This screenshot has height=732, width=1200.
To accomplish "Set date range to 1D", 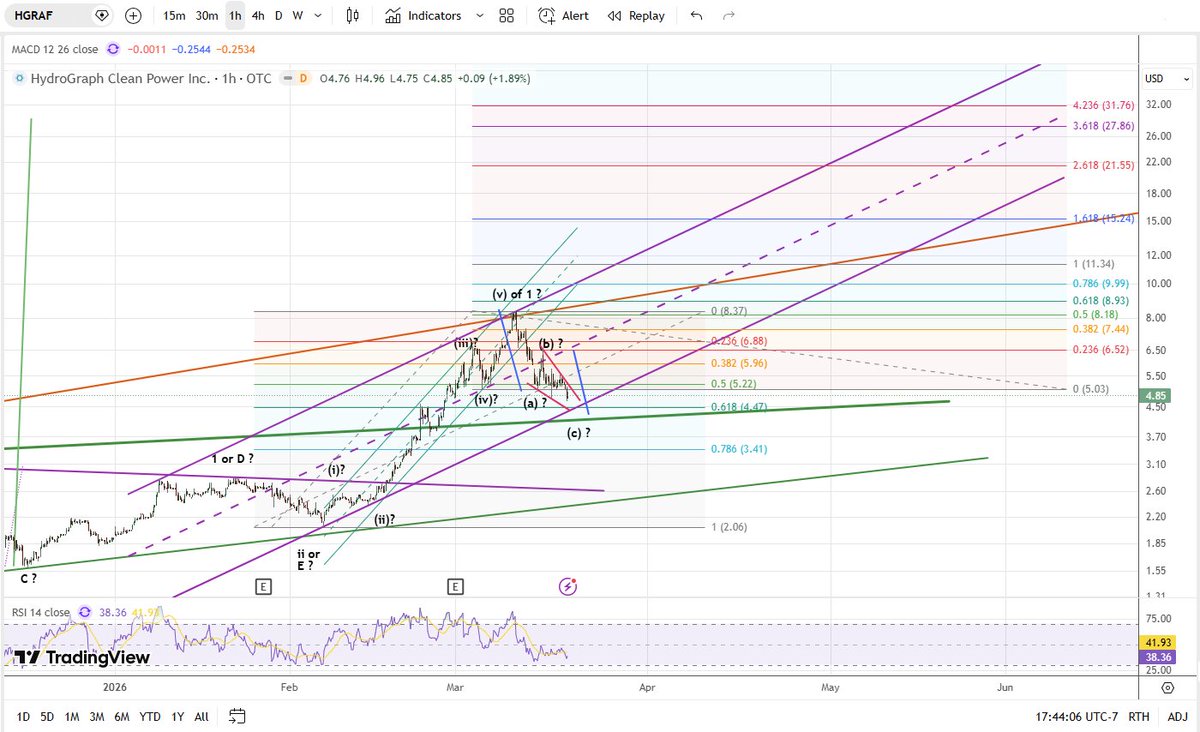I will point(23,716).
